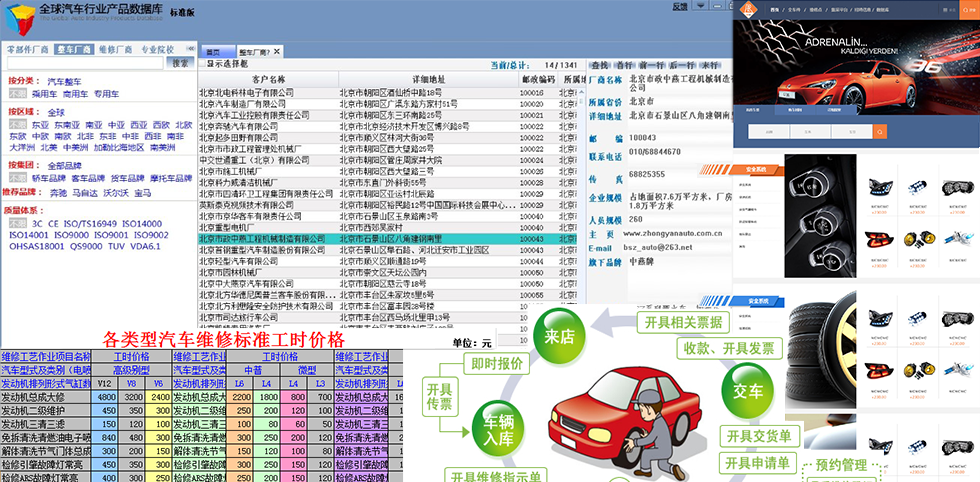This screenshot has width=980, height=482.
Task: Click the green 交车 circle in the diagram
Action: [748, 391]
